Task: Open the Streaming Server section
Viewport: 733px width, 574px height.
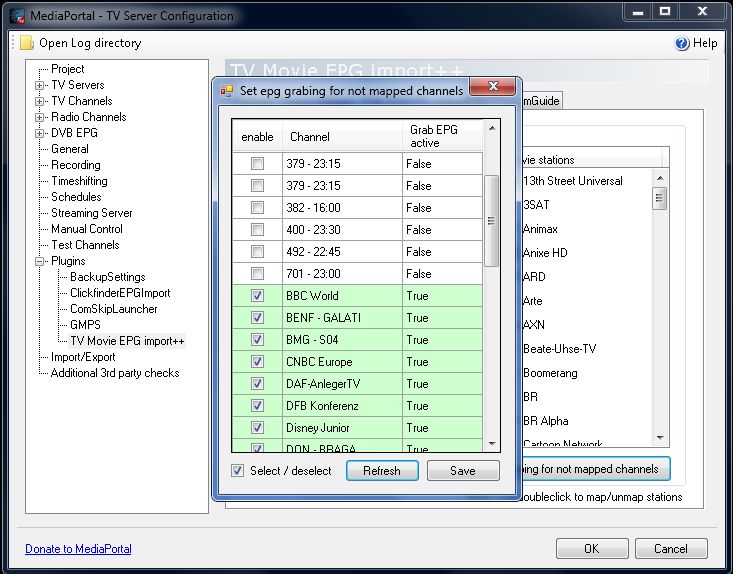Action: 92,213
